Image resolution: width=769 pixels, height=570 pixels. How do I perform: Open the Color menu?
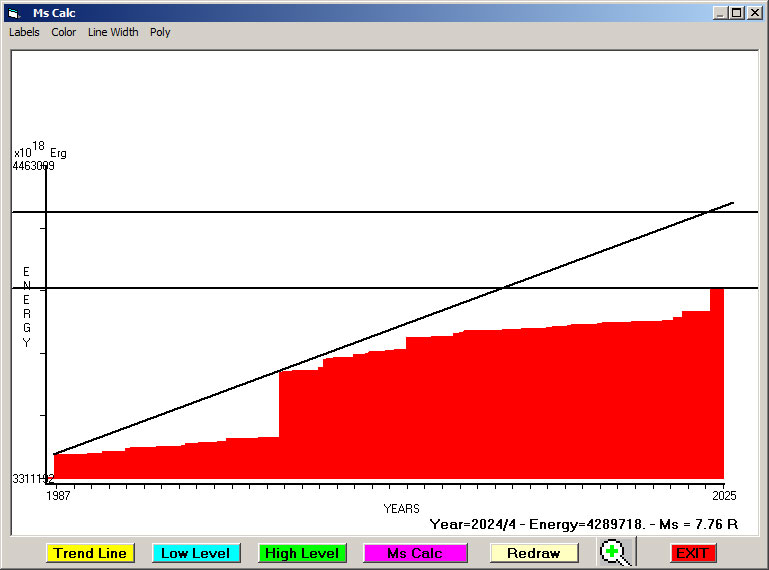(64, 32)
